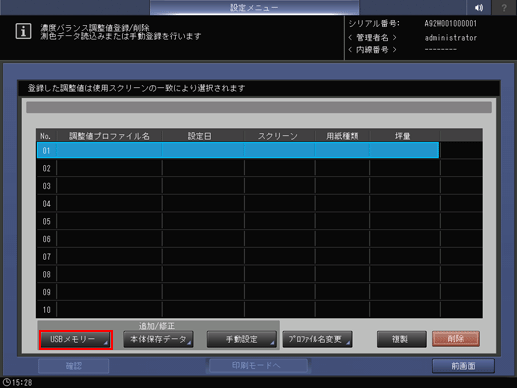
Task: Click the 追加/修正 group label
Action: 157,326
